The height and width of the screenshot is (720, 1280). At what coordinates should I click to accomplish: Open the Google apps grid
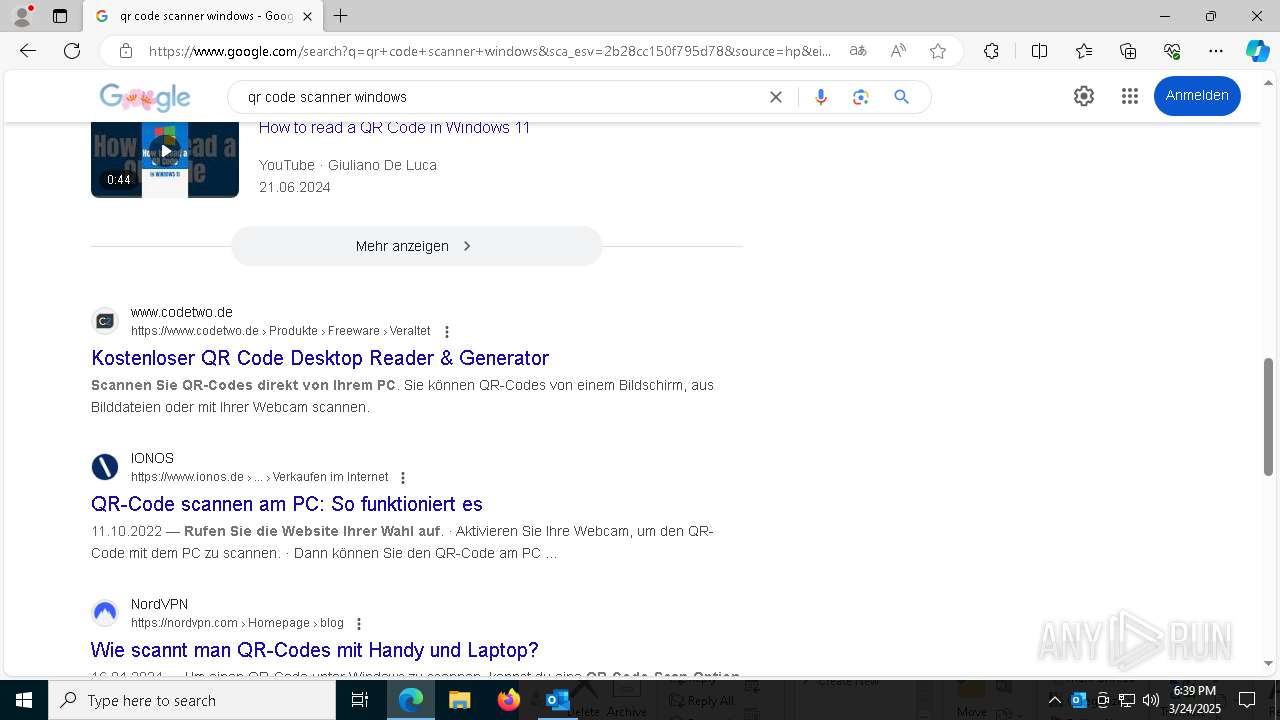pyautogui.click(x=1130, y=96)
